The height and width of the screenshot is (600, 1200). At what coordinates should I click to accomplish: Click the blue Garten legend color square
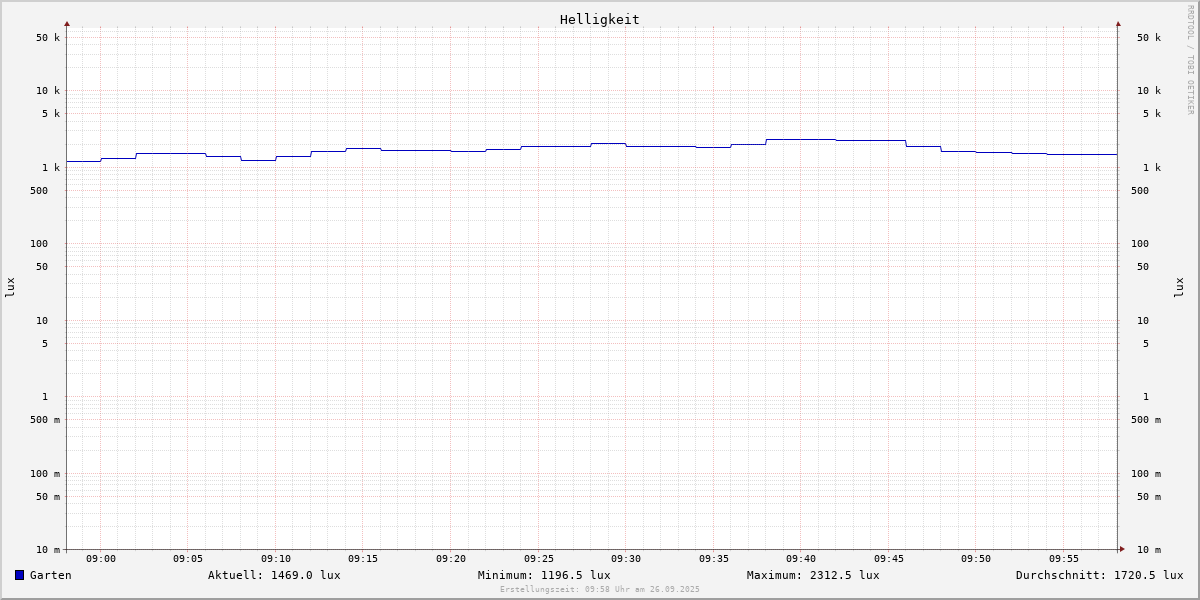[19, 575]
